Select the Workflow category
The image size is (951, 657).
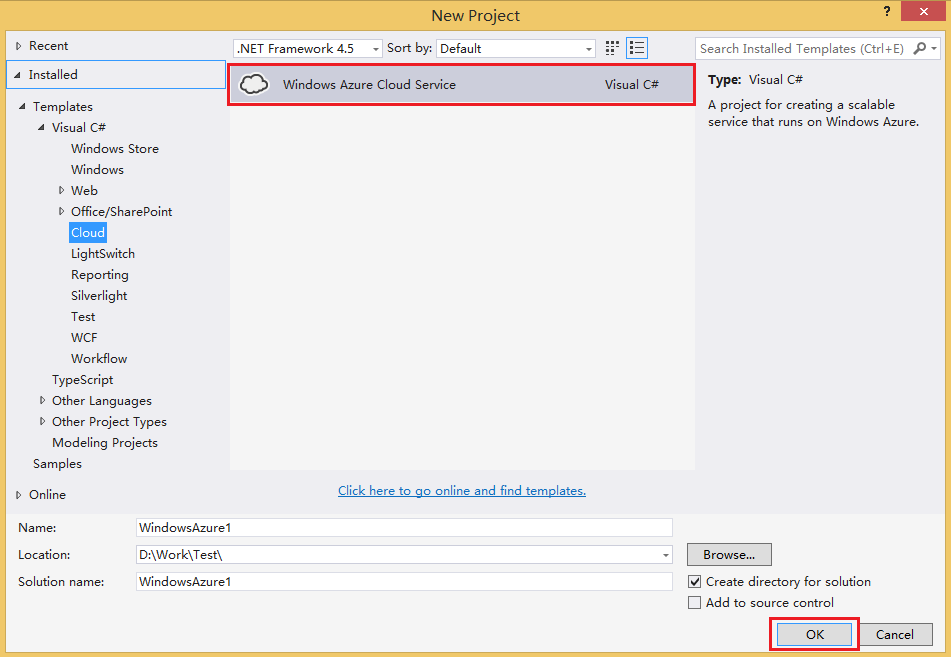pyautogui.click(x=99, y=359)
